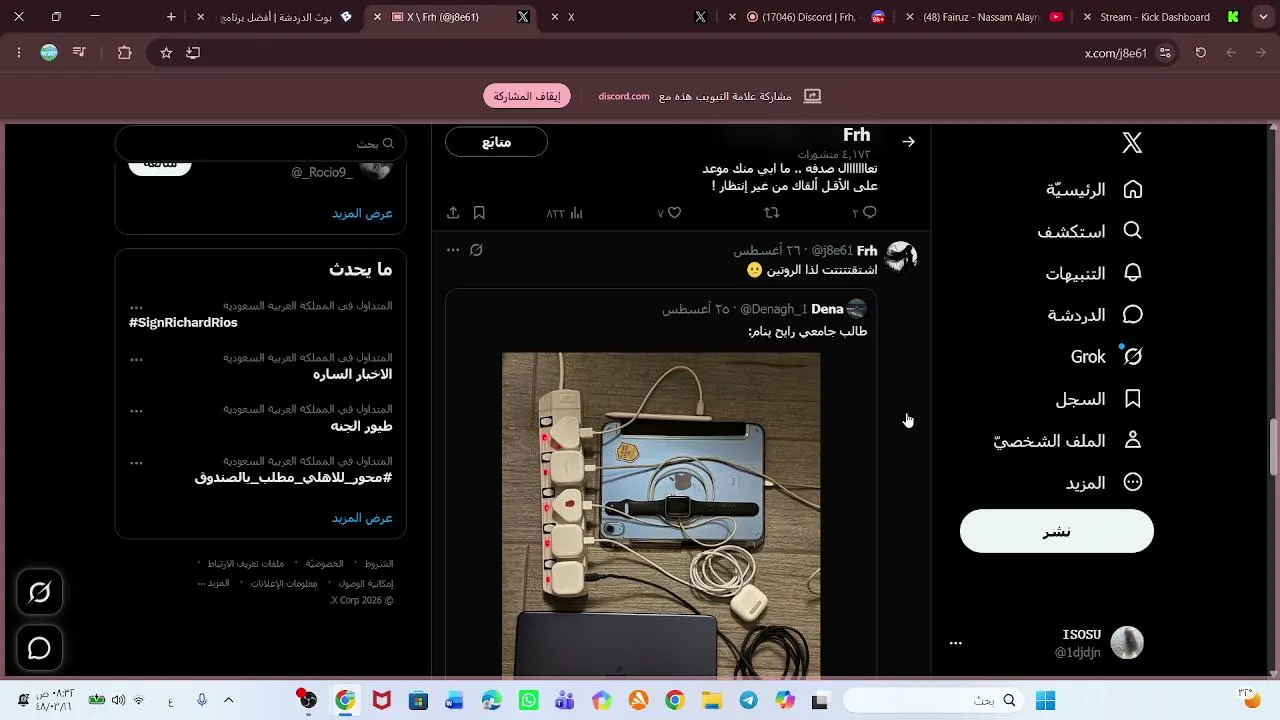The height and width of the screenshot is (720, 1280).
Task: Click the Post (نشر) button
Action: click(1057, 531)
